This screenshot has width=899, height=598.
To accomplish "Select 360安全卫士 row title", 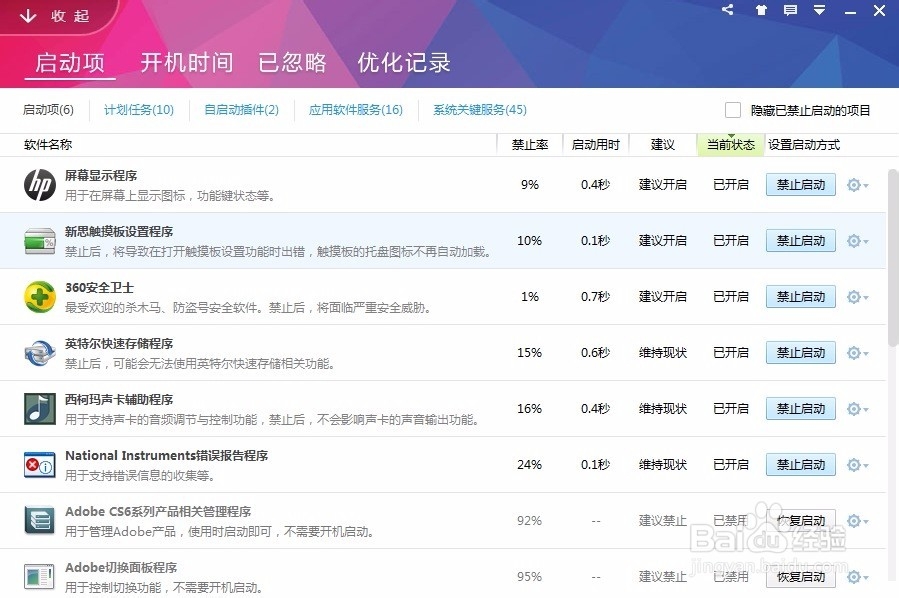I will (99, 287).
